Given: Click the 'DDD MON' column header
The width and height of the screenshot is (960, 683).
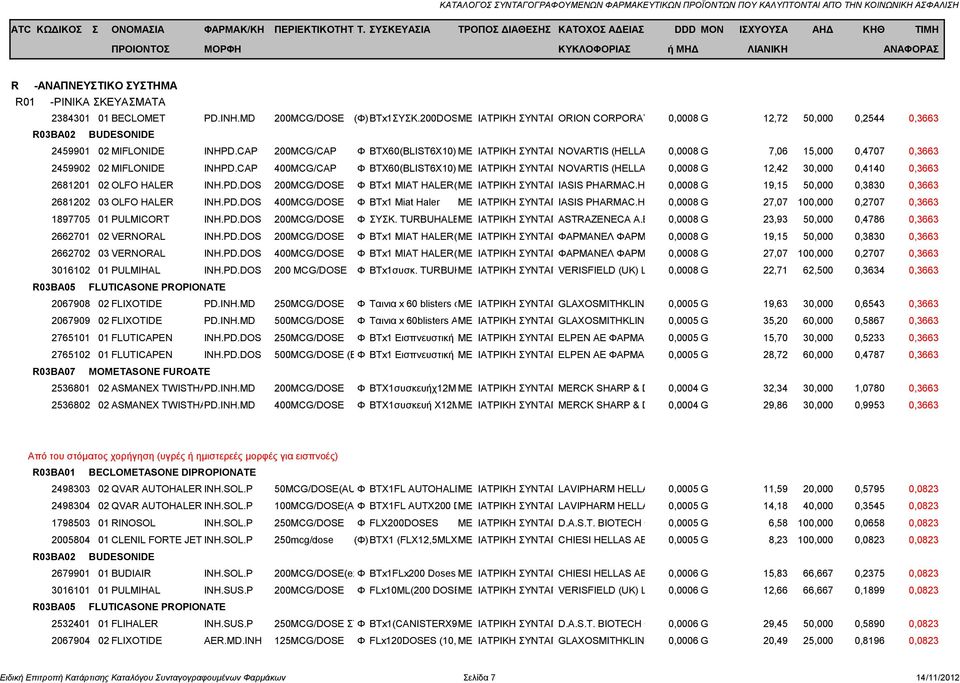Looking at the screenshot, I should point(699,29).
